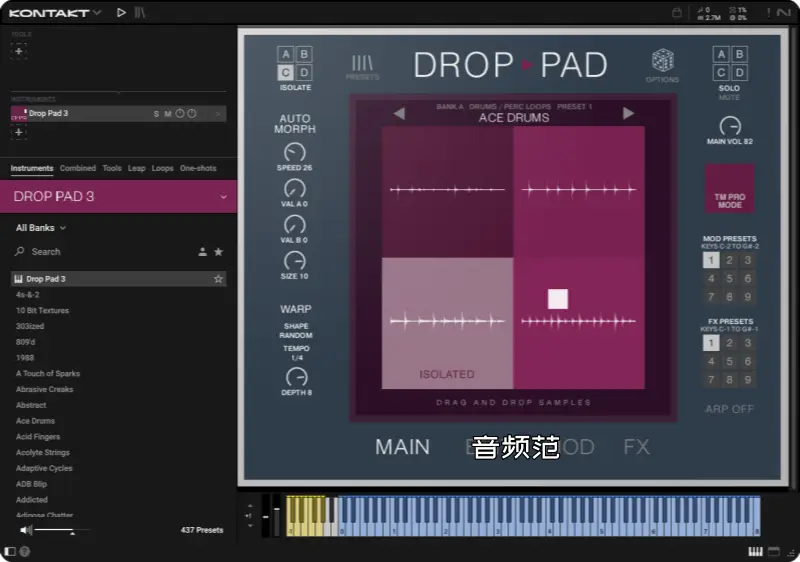Click the Main Vol knob
Screen dimensions: 800x562
click(x=730, y=126)
